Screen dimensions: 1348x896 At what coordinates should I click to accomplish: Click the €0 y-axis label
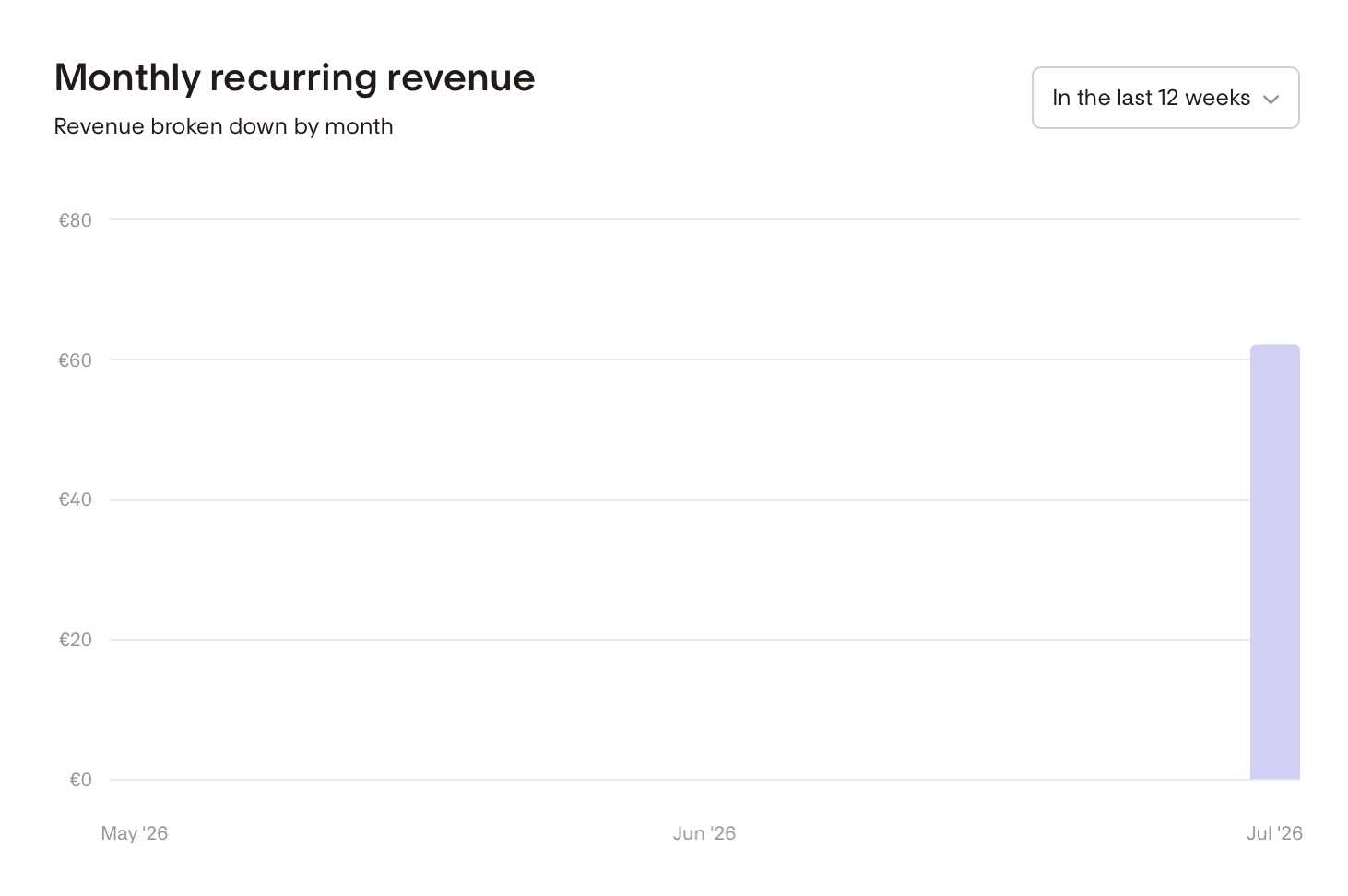point(81,780)
